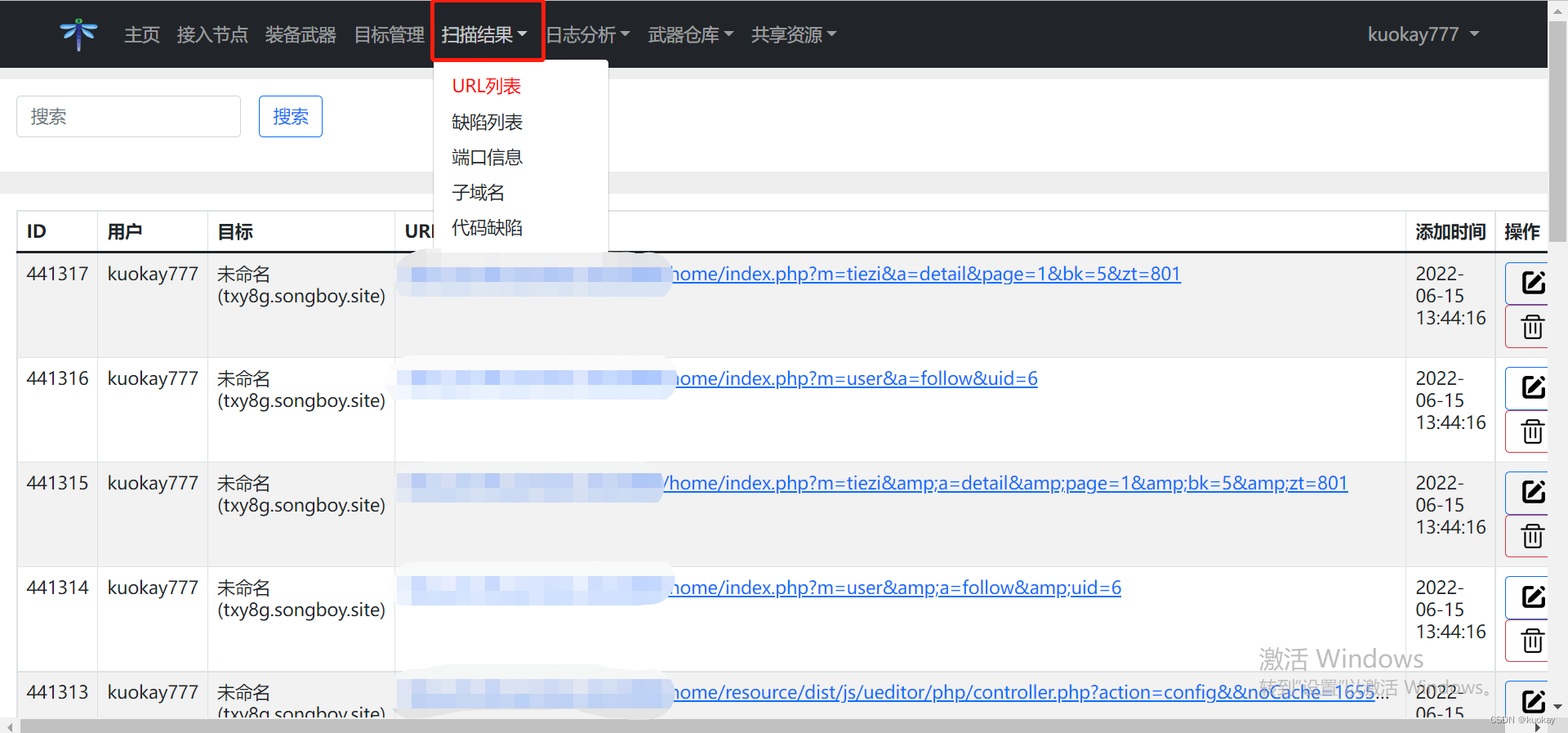The image size is (1568, 733).
Task: Open the tiezi &amp; detail link in row 441315
Action: pyautogui.click(x=1006, y=483)
